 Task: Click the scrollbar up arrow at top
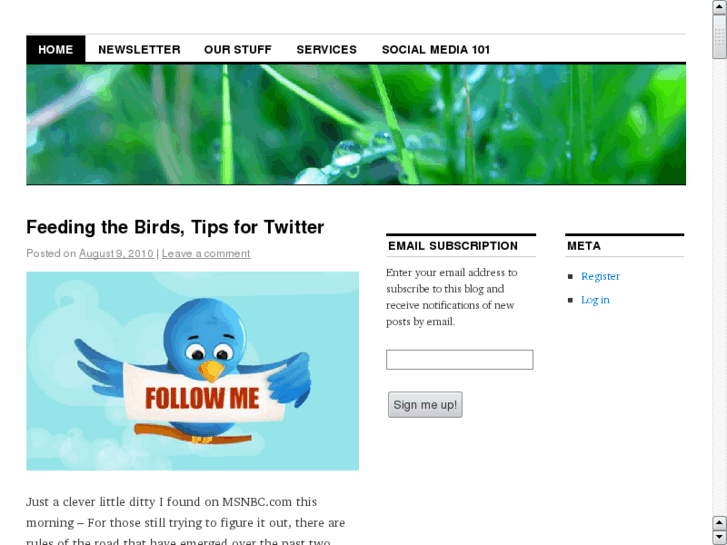pos(720,6)
